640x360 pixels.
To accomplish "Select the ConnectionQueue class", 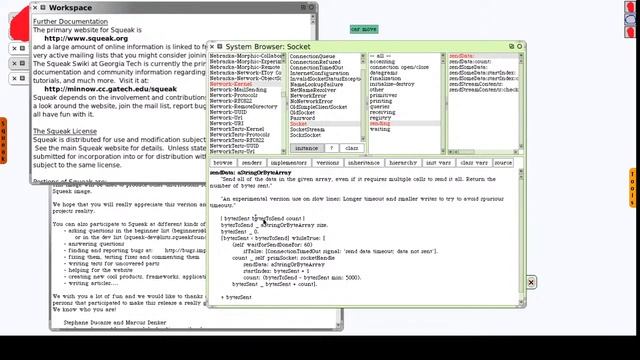I will (325, 56).
